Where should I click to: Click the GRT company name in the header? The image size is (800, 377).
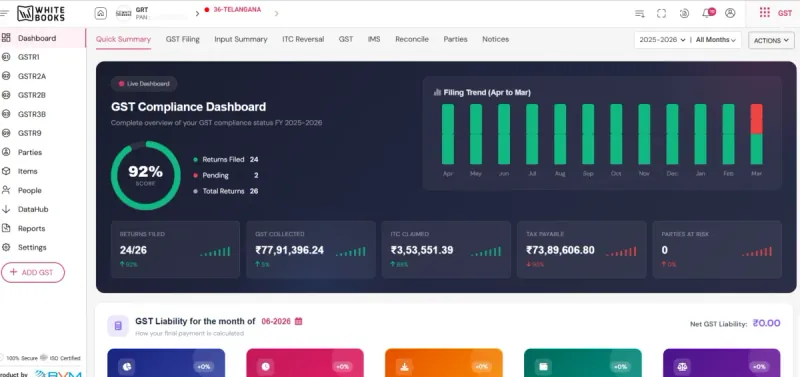(142, 10)
